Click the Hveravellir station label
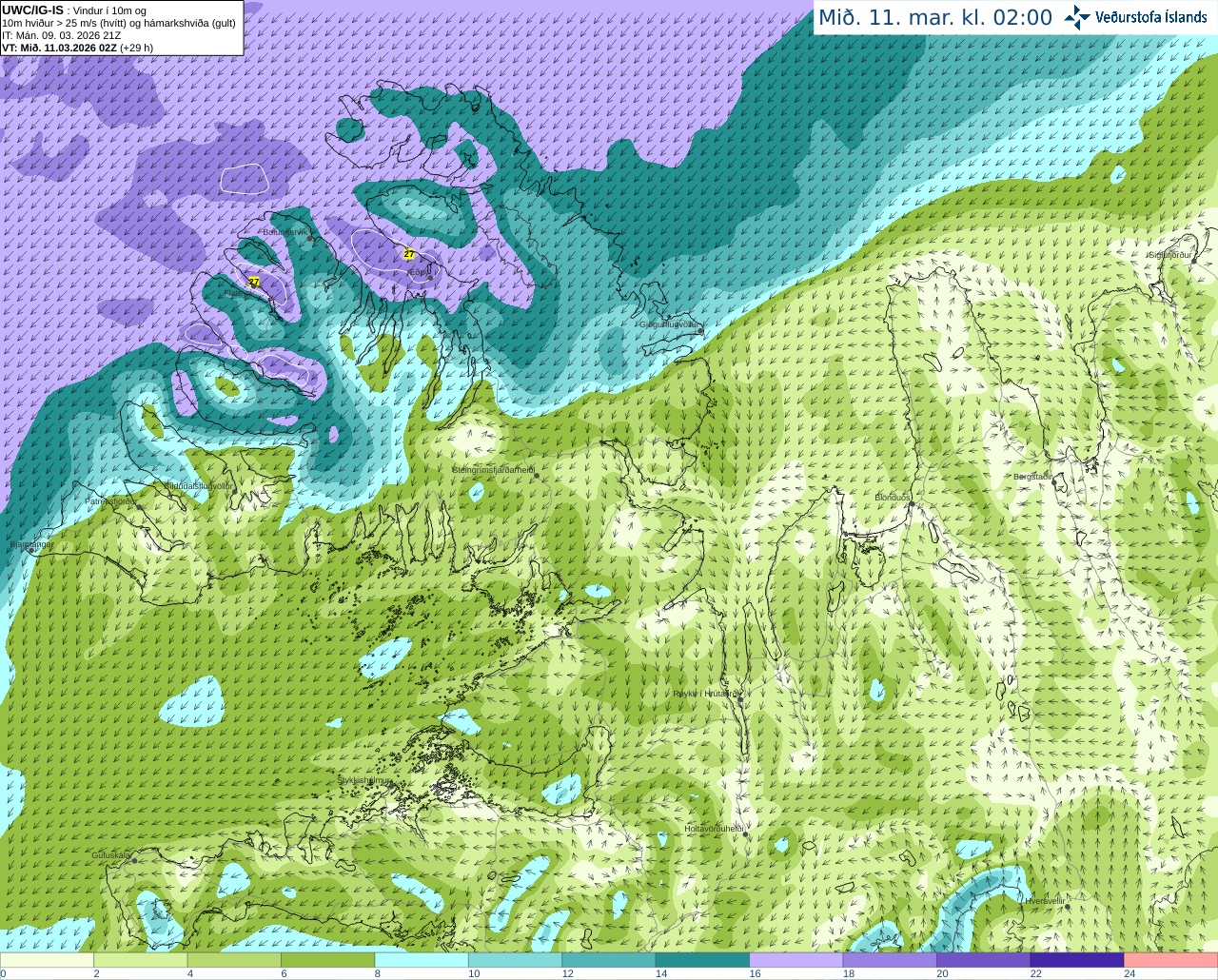This screenshot has width=1218, height=980. click(1047, 900)
